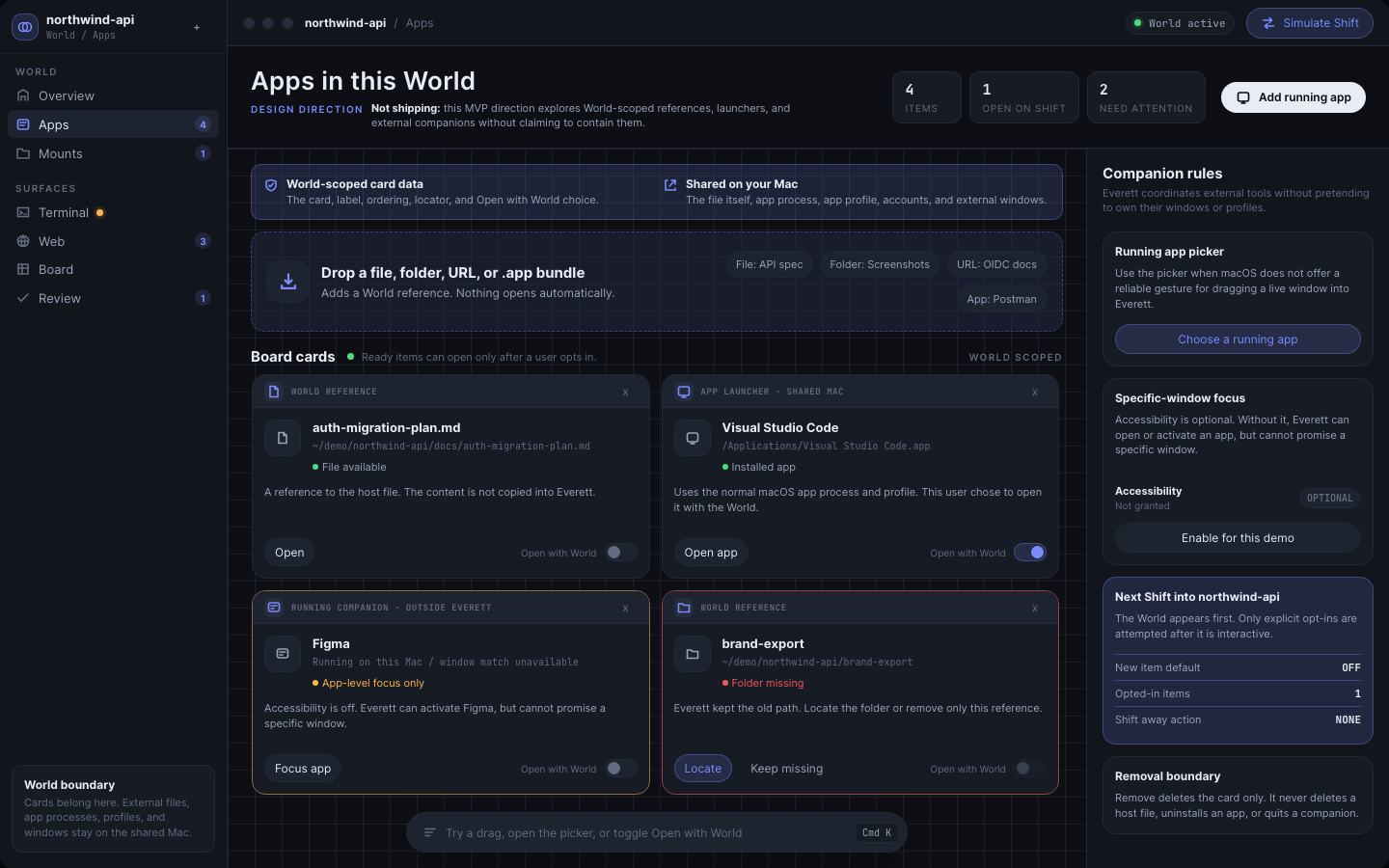The image size is (1389, 868).
Task: Click the folder icon in brand-export card header
Action: (x=684, y=608)
